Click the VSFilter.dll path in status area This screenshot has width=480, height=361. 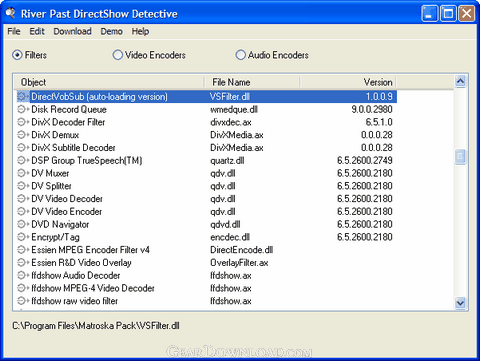point(96,326)
